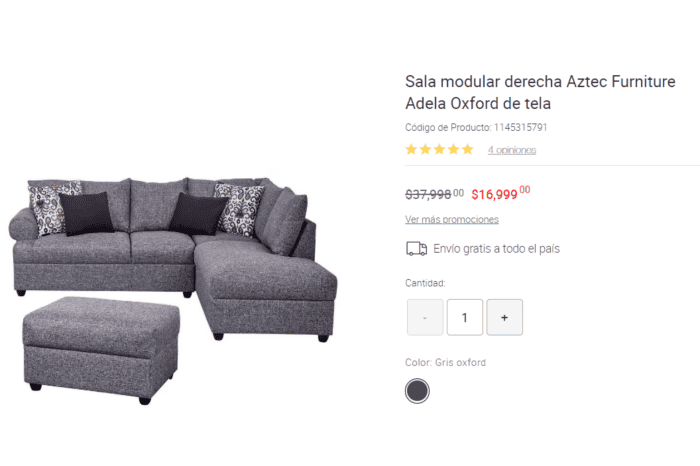Select the Gris oxford color swatch
Viewport: 700px width, 466px height.
point(417,391)
